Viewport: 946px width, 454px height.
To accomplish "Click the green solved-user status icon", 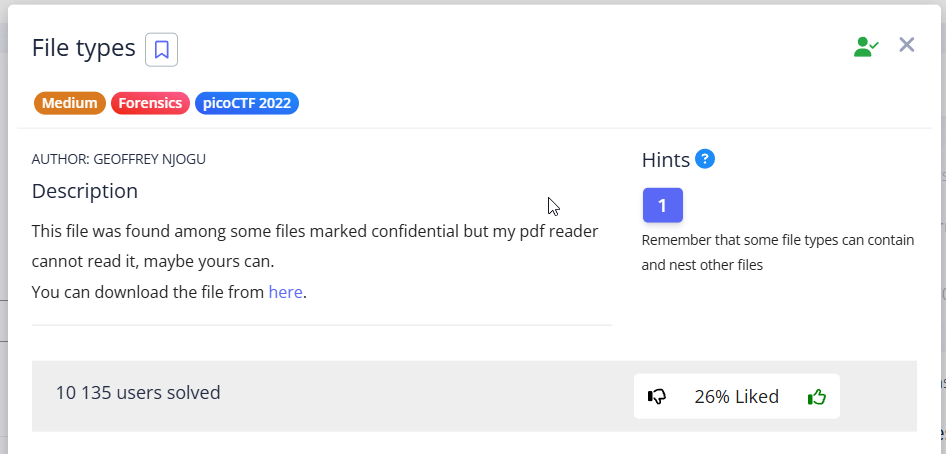I will click(x=865, y=46).
